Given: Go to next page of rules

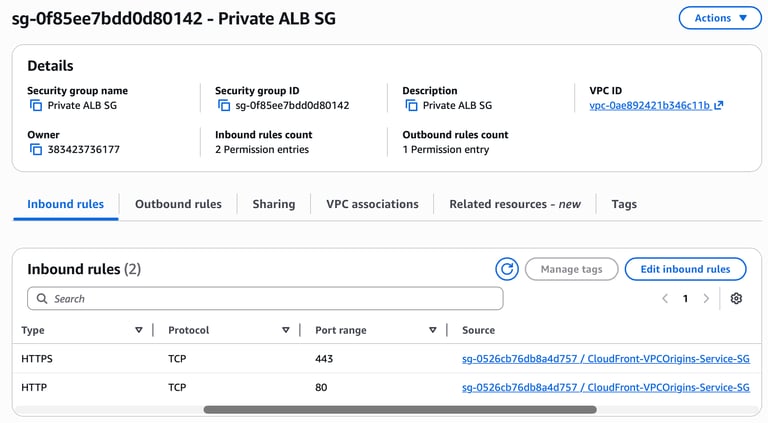Looking at the screenshot, I should click(x=706, y=298).
